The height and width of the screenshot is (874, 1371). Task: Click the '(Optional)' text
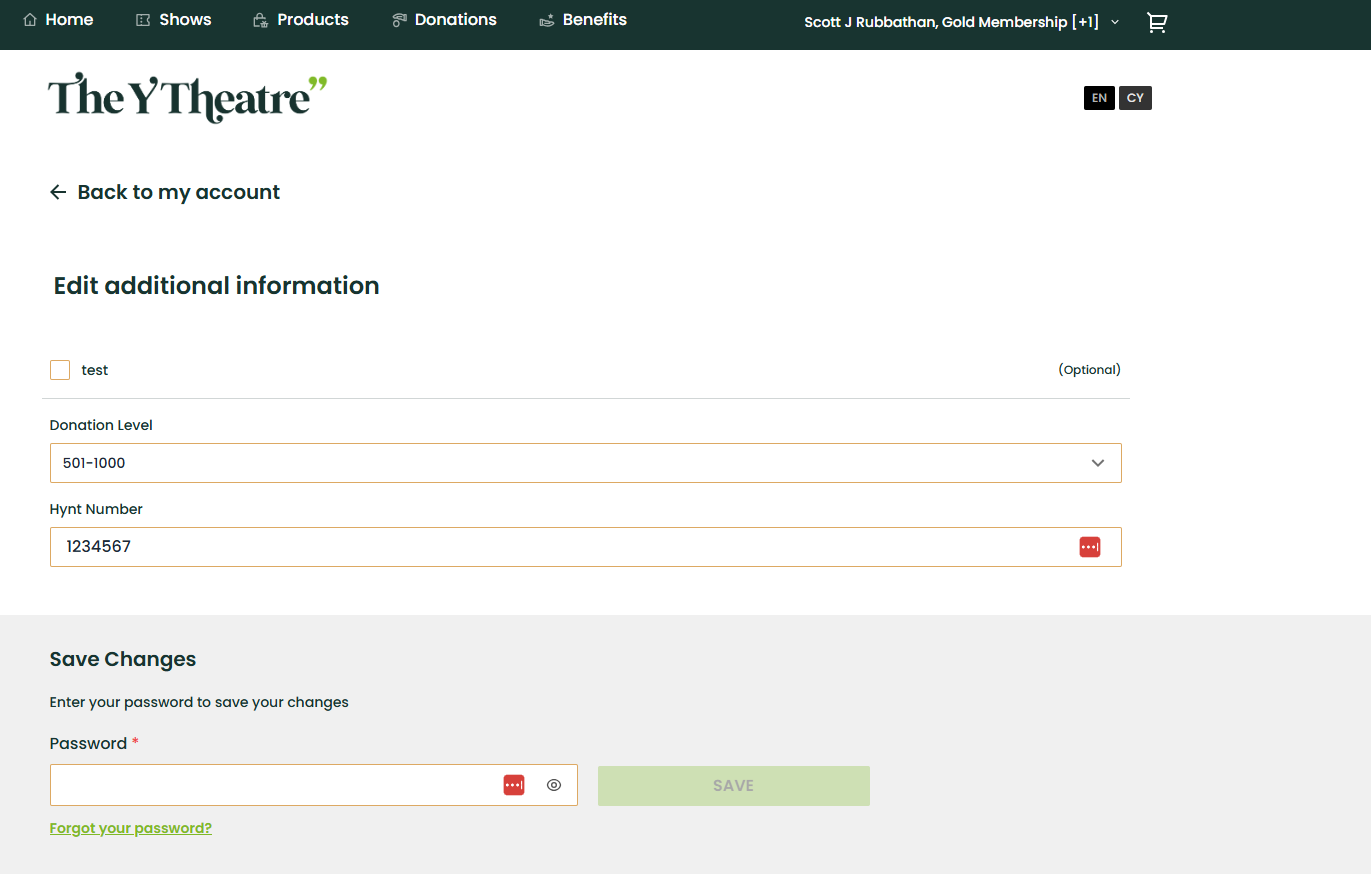[1090, 370]
